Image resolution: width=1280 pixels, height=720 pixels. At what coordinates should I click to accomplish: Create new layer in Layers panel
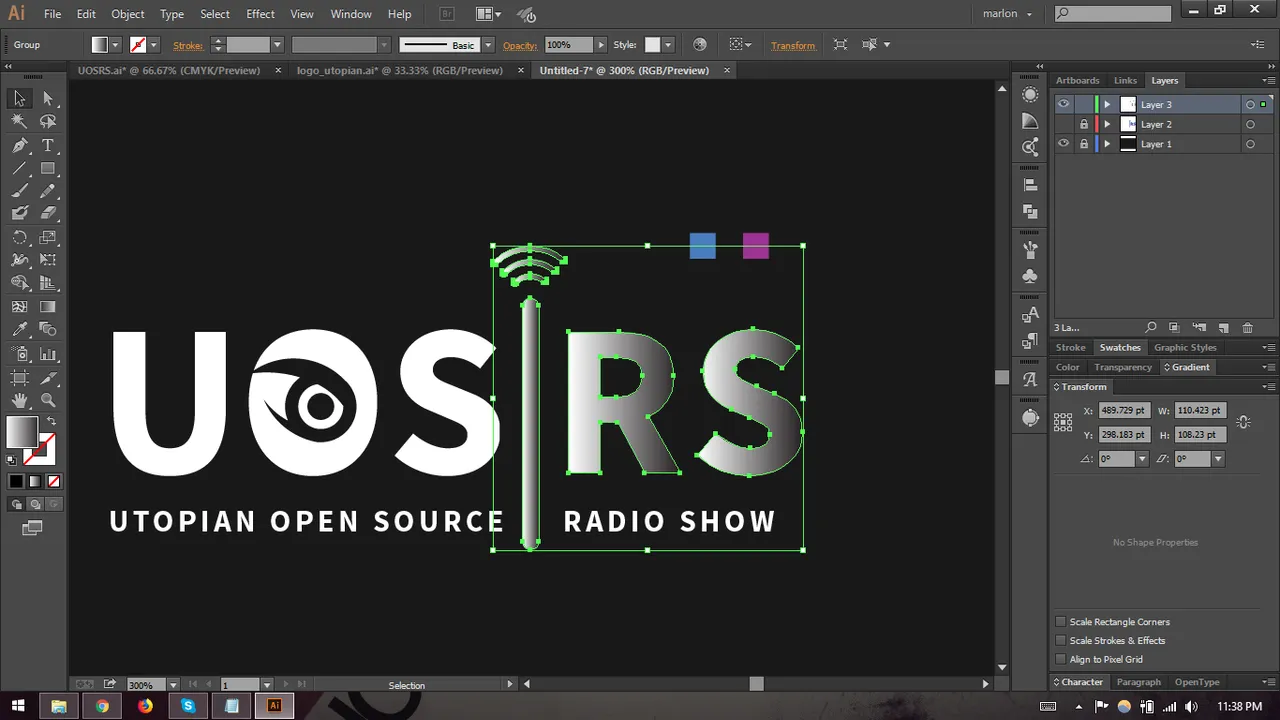coord(1223,328)
